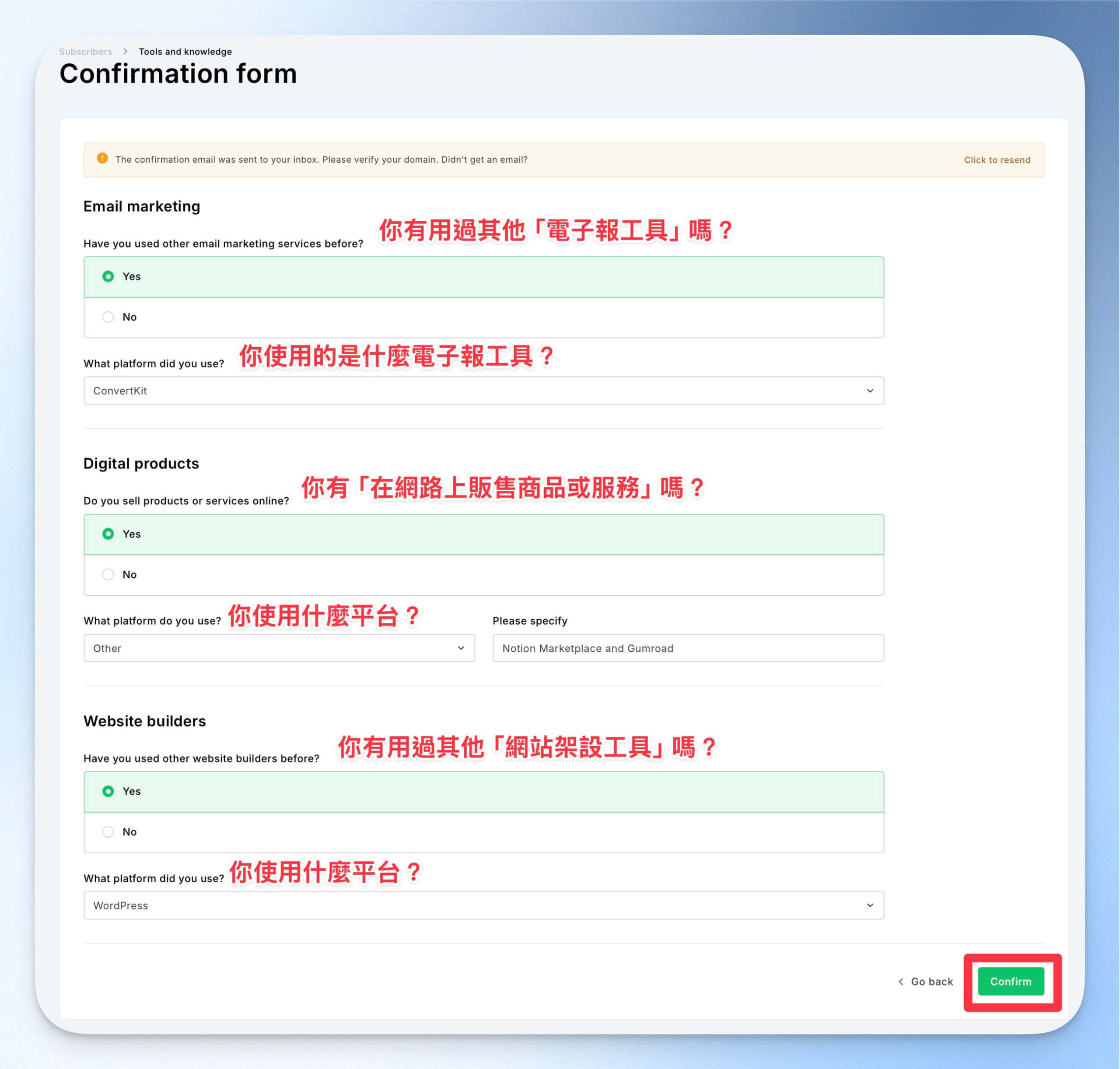This screenshot has height=1069, width=1120.
Task: Click the ConvertKit dropdown chevron icon
Action: (x=870, y=390)
